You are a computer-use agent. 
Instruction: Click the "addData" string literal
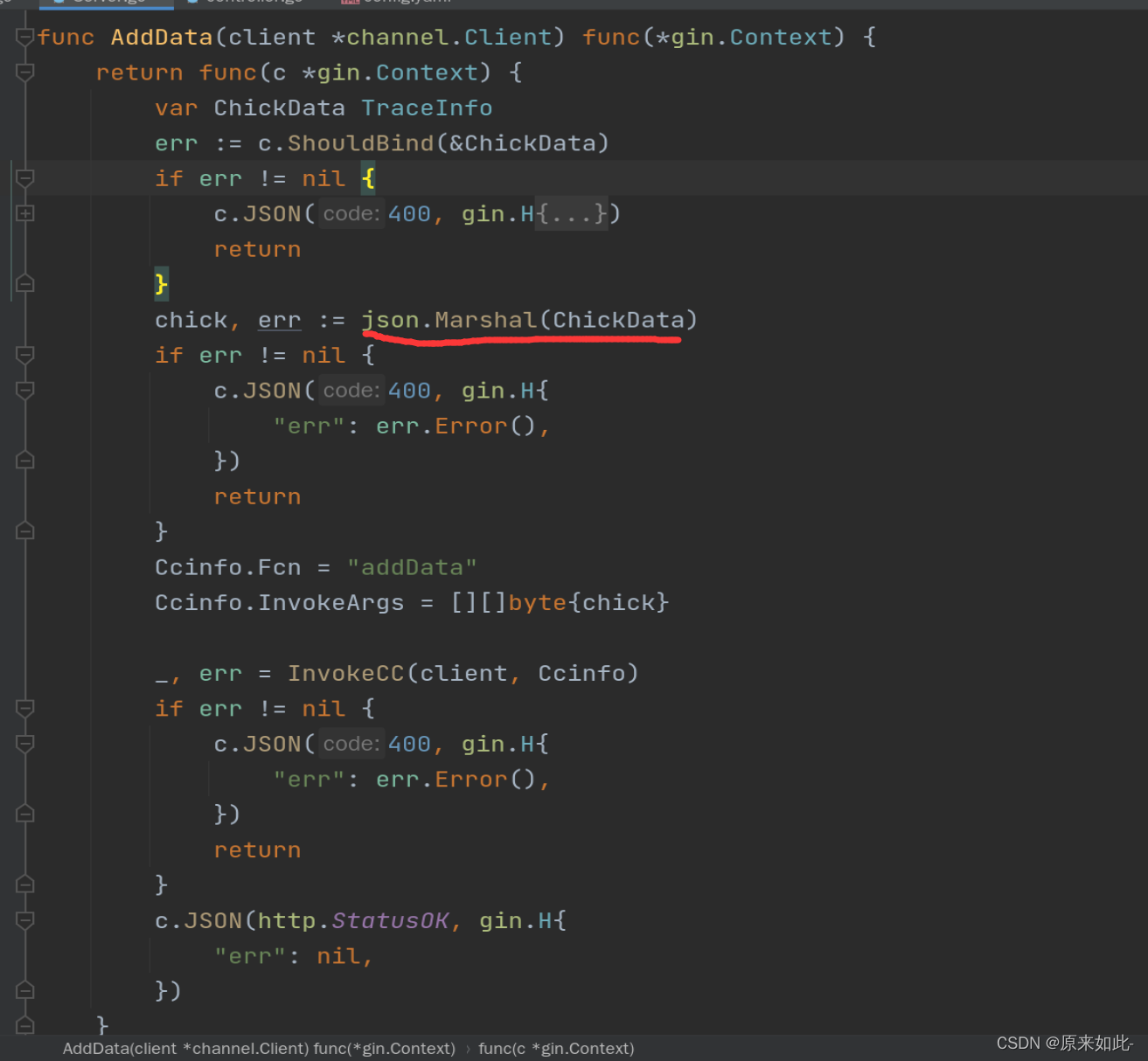pos(412,567)
